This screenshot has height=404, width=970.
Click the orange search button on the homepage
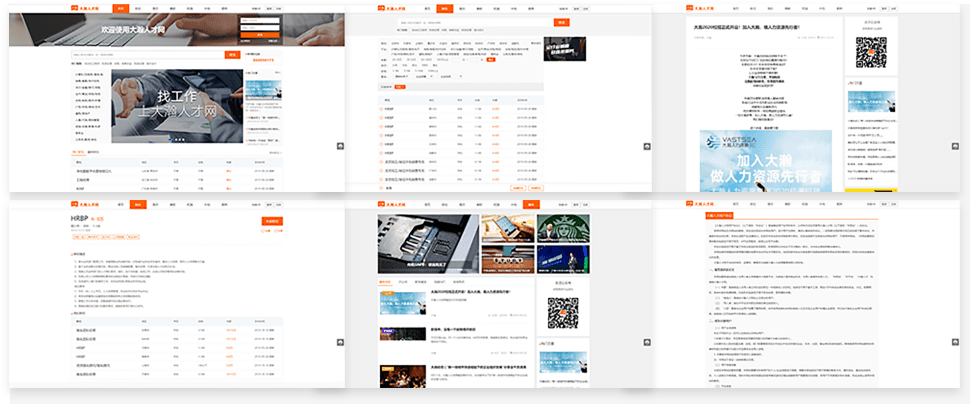pyautogui.click(x=233, y=54)
